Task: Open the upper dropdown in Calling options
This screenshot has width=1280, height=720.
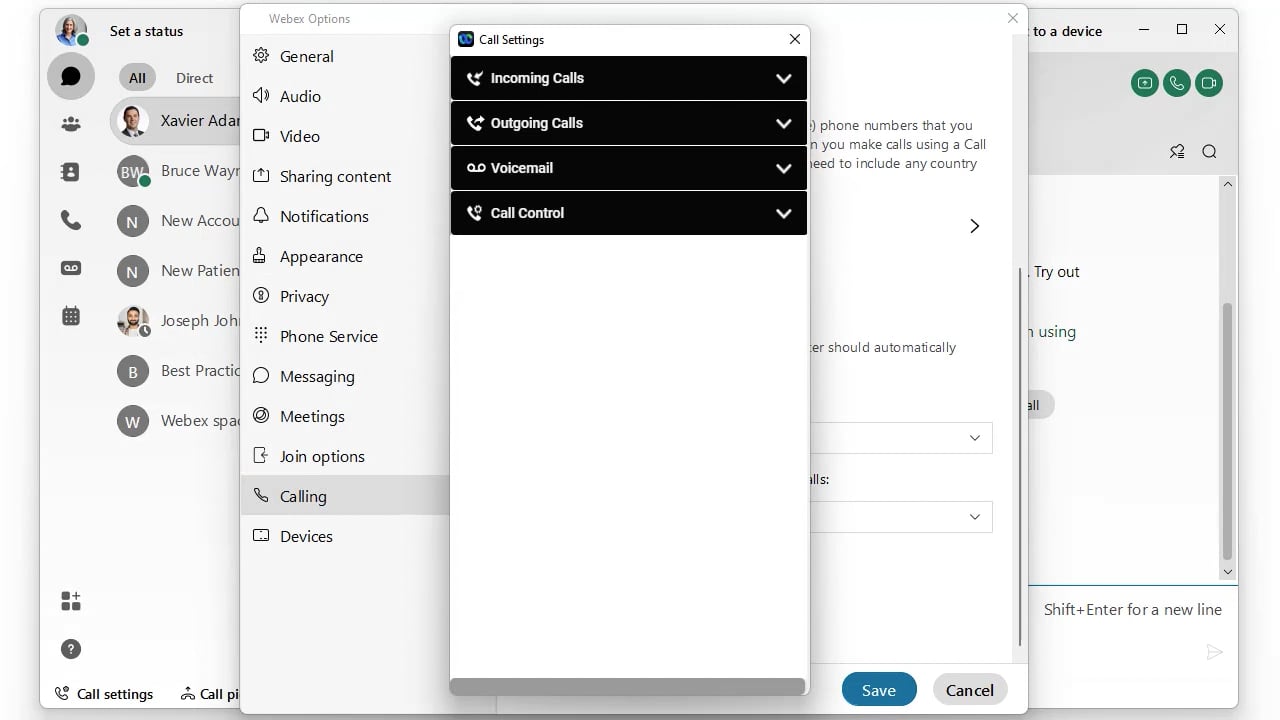Action: click(x=901, y=438)
